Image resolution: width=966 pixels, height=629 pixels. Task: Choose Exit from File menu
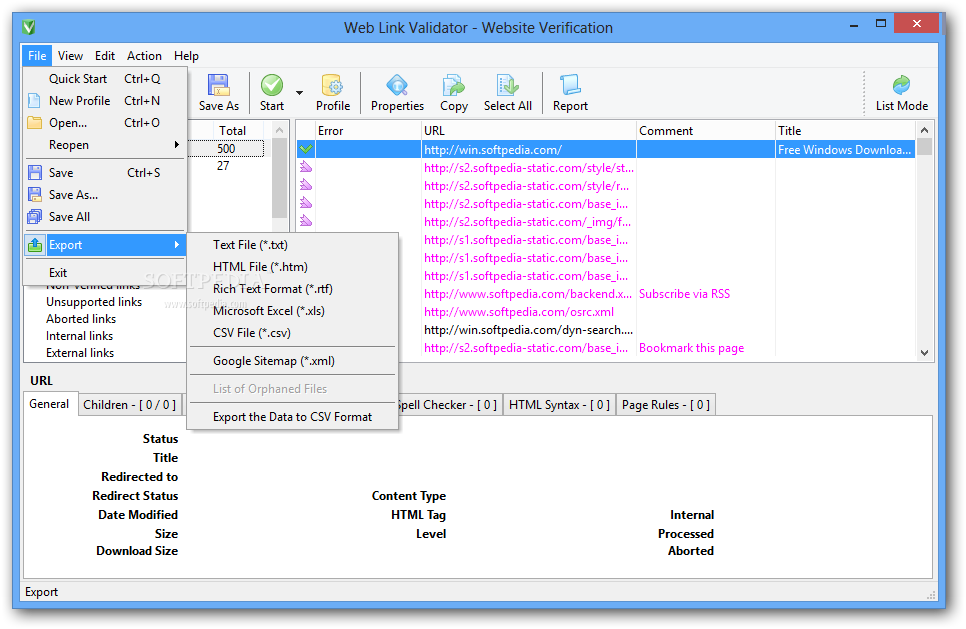point(105,273)
